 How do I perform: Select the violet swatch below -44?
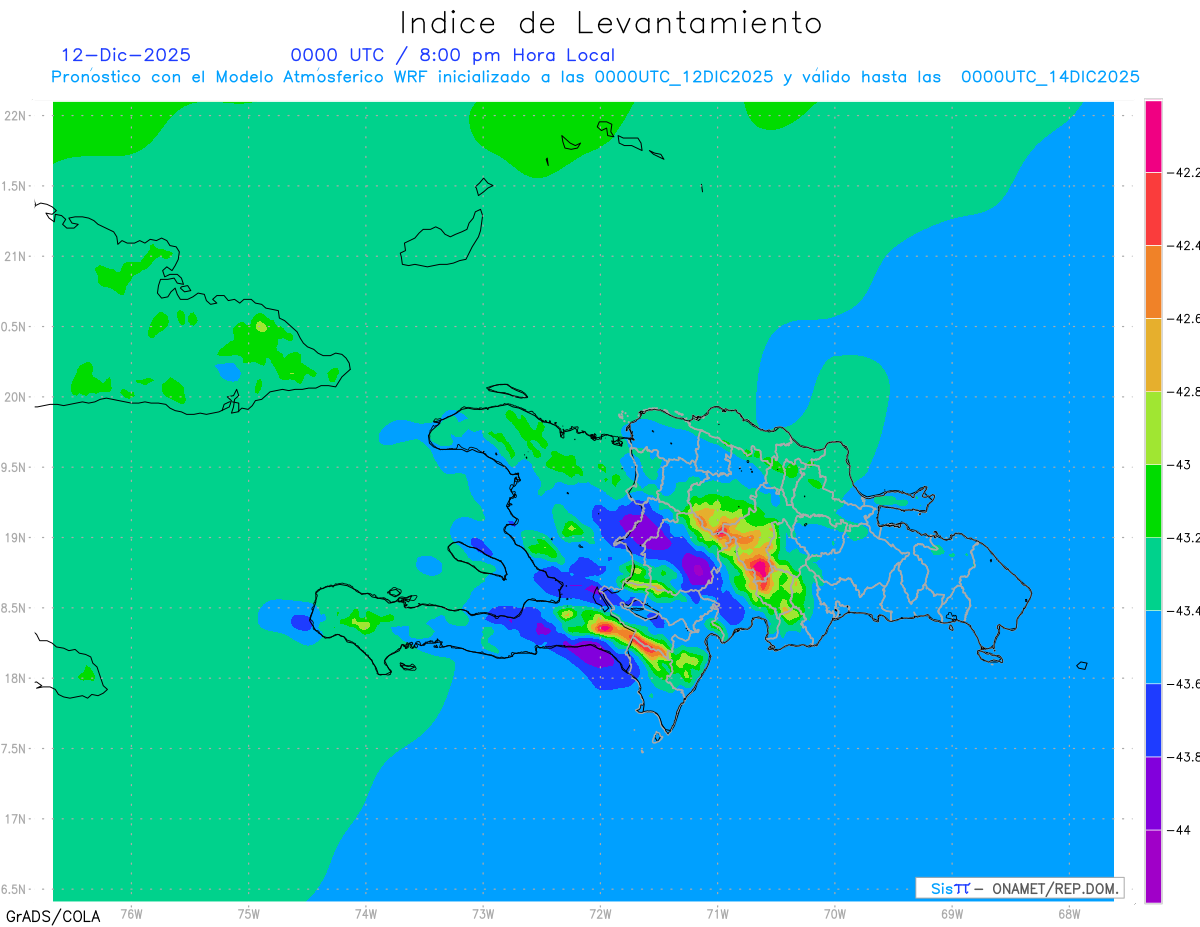[1153, 865]
